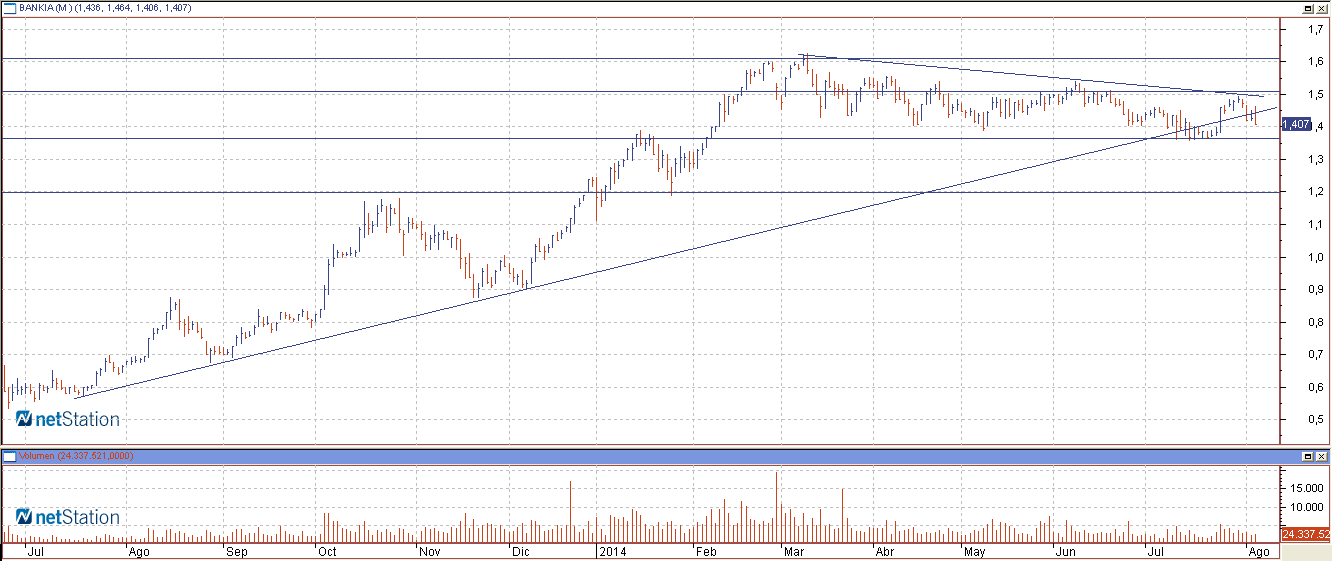Viewport: 1332px width, 561px height.
Task: Click the 15.000 level on volume scale
Action: click(1303, 488)
